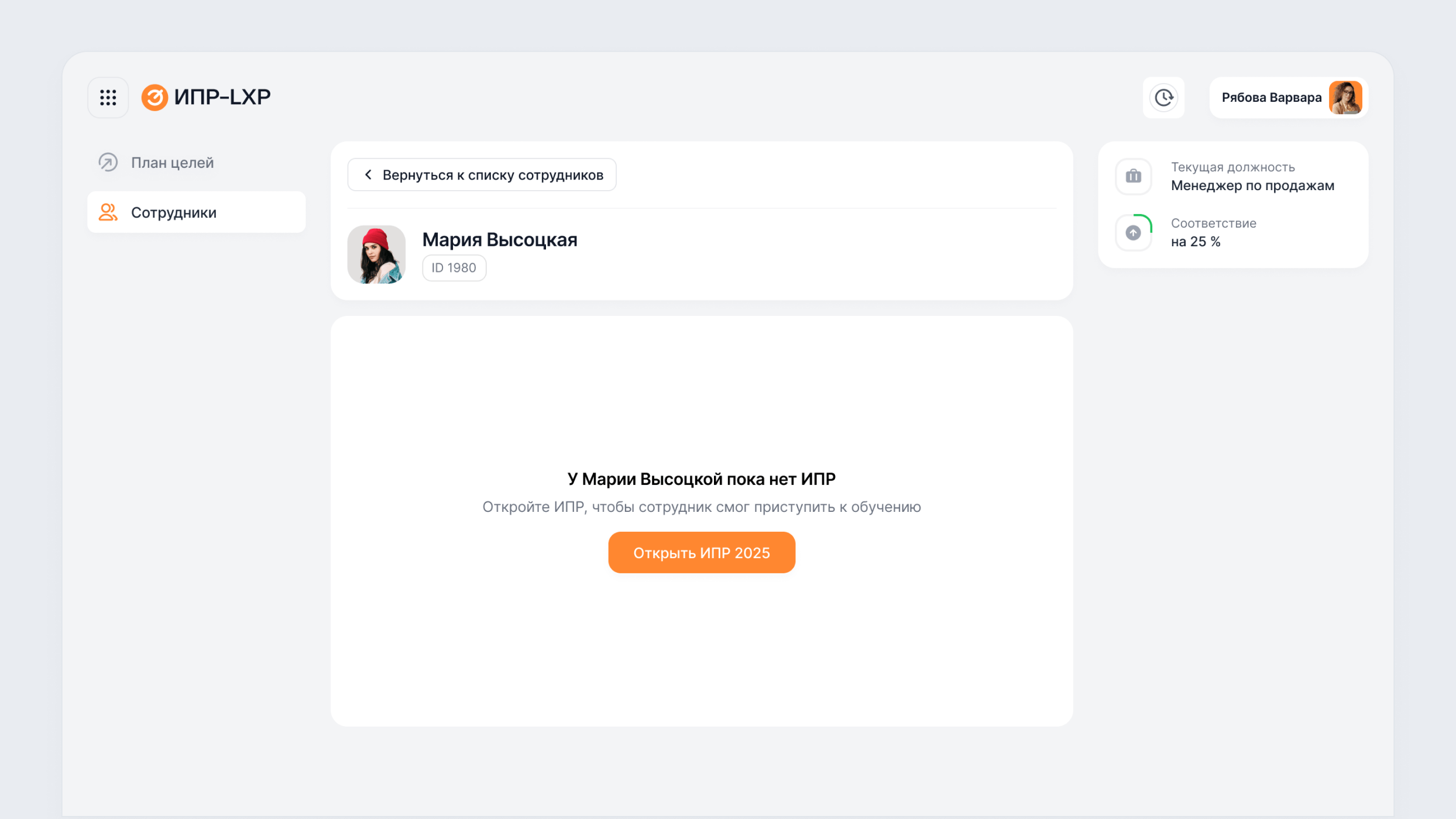Click the compliance progress arrow icon
This screenshot has height=819, width=1456.
[1134, 232]
